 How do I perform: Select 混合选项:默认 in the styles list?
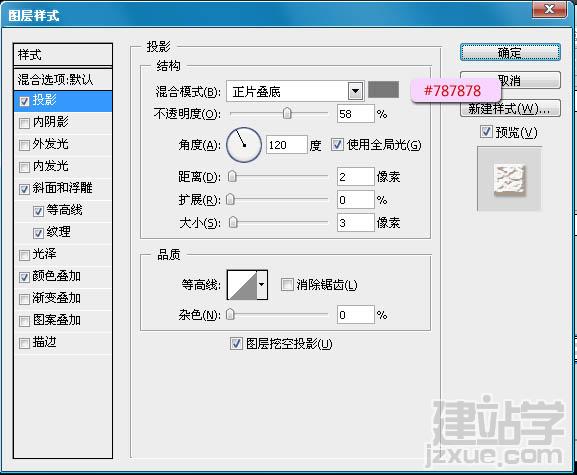coord(63,79)
